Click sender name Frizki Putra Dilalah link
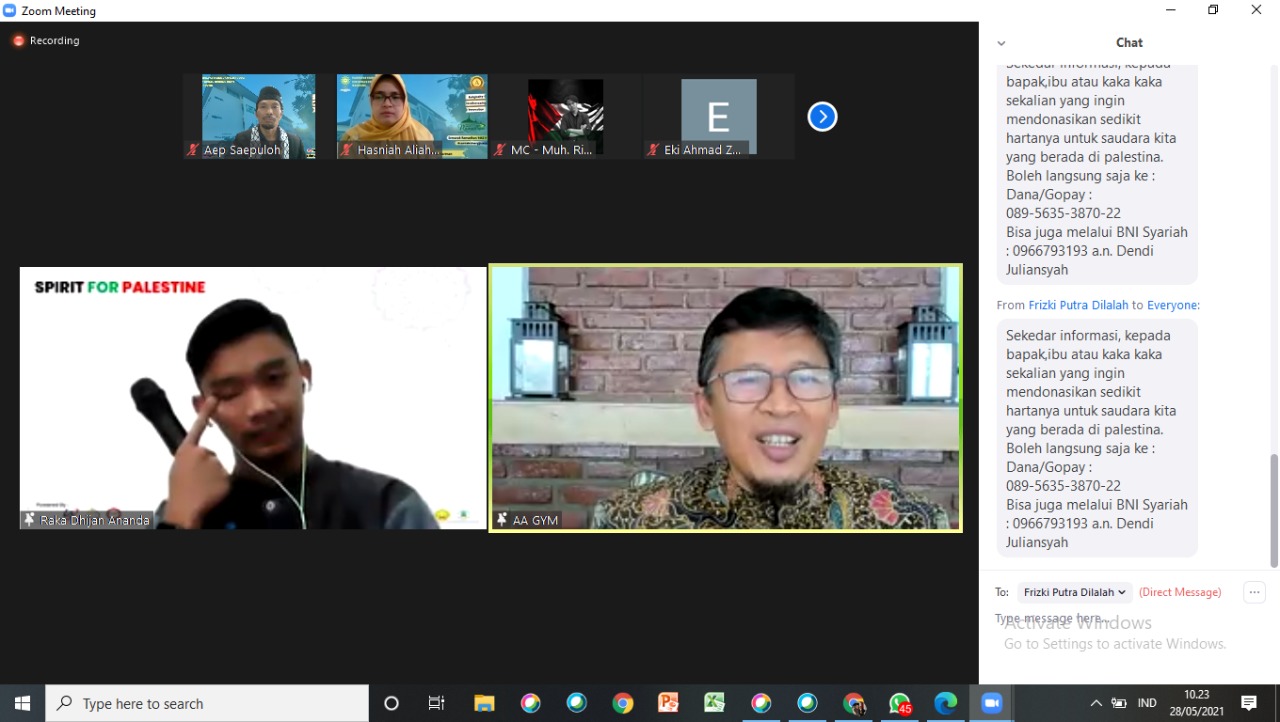 pos(1078,305)
